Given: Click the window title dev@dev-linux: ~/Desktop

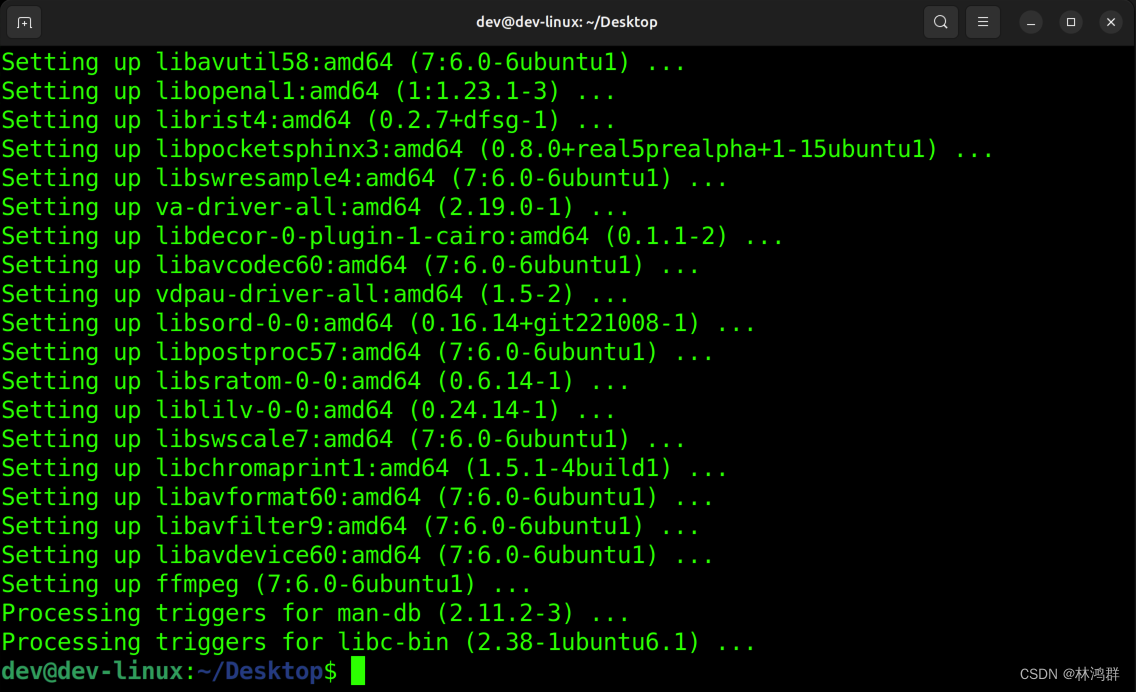Looking at the screenshot, I should tap(567, 21).
